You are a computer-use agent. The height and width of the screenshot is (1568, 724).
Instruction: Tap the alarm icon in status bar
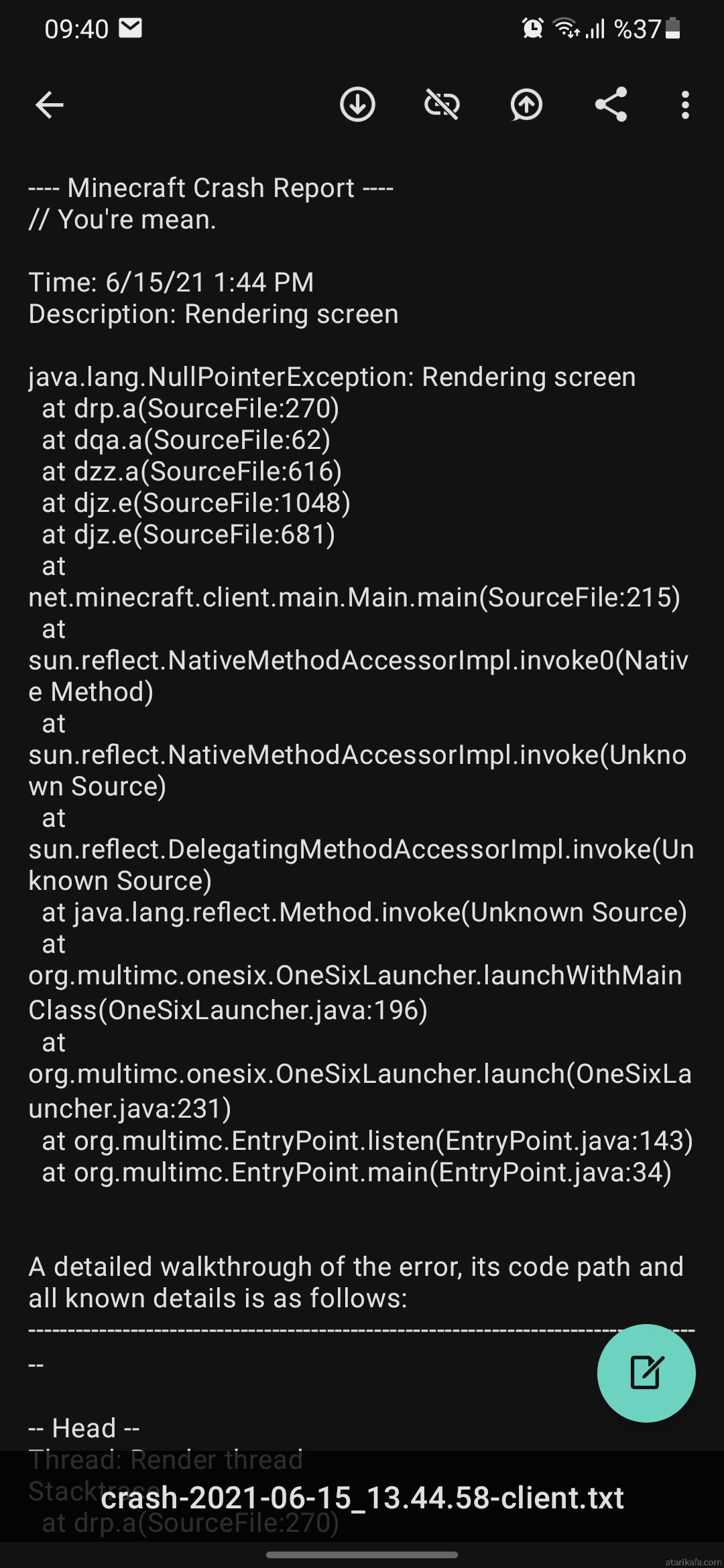click(x=533, y=28)
